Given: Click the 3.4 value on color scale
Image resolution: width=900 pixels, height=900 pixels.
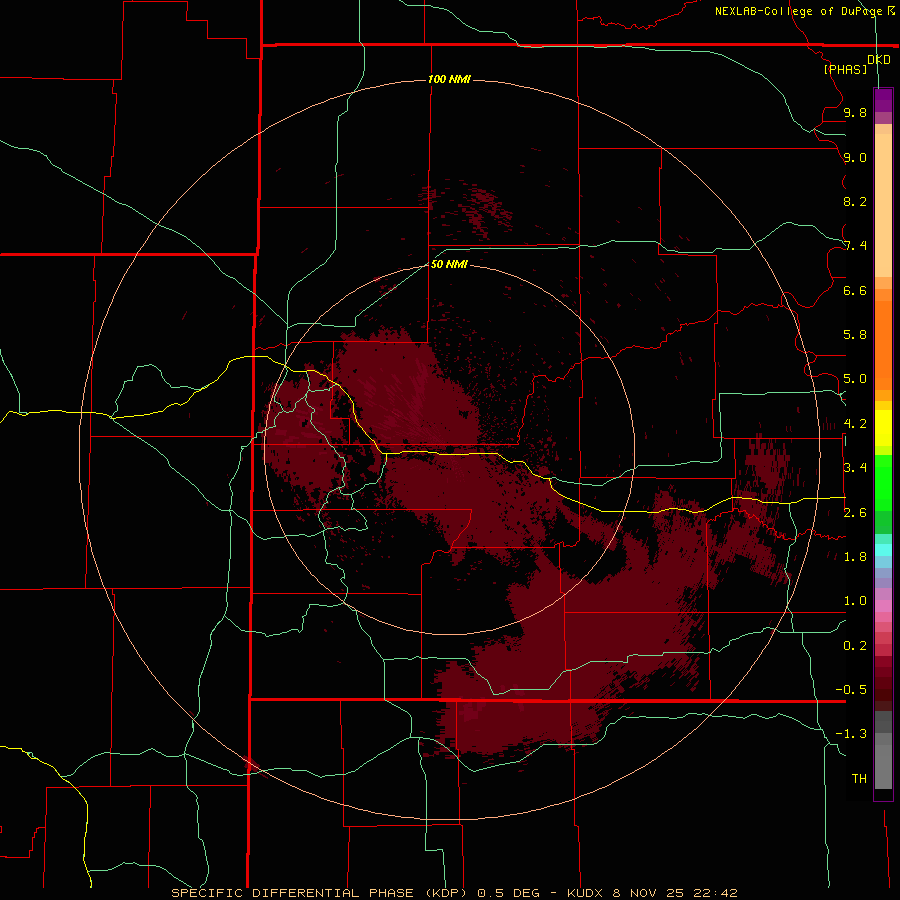Looking at the screenshot, I should point(855,468).
